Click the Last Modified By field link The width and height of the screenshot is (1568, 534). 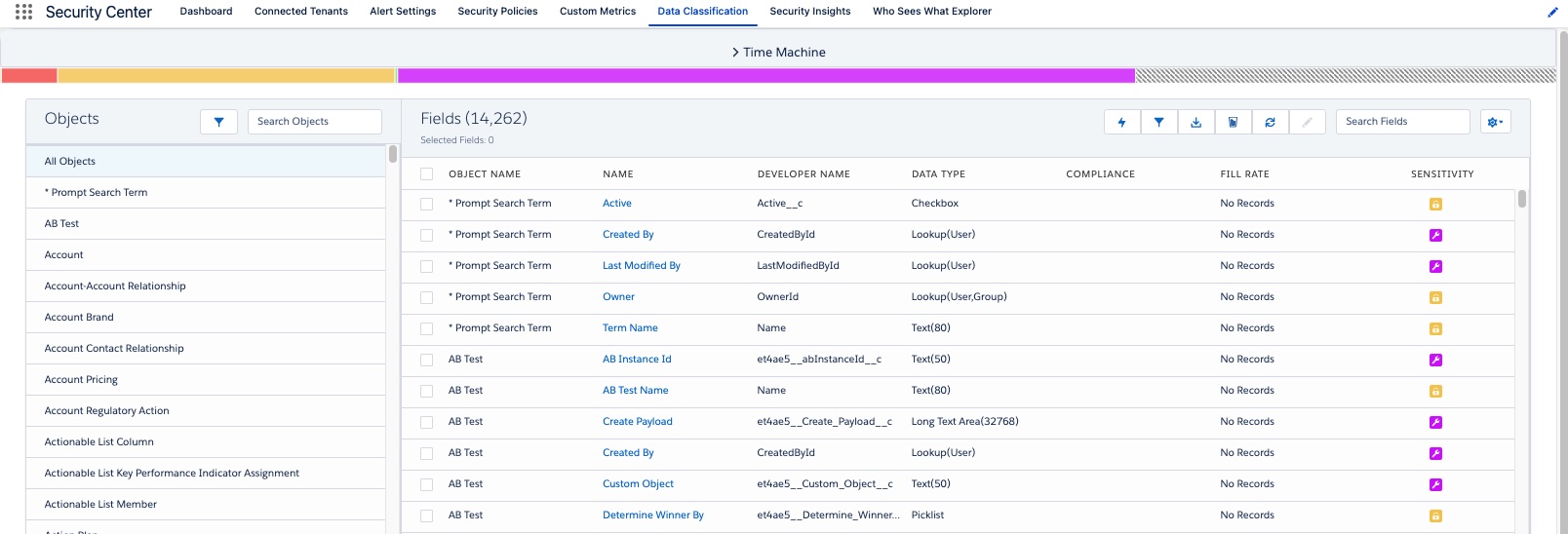tap(641, 266)
